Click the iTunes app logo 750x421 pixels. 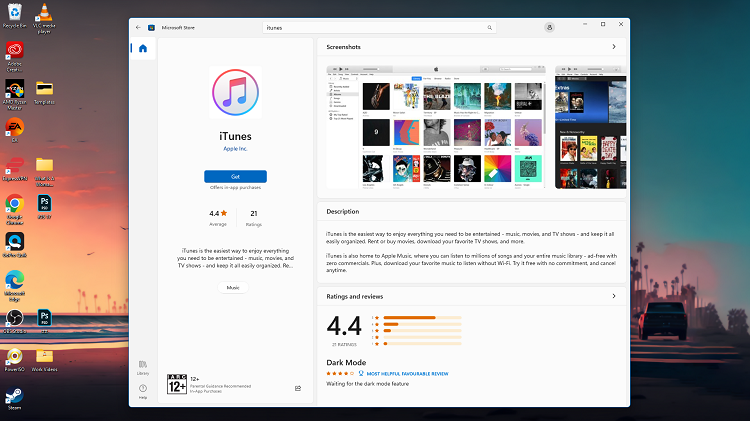(235, 92)
